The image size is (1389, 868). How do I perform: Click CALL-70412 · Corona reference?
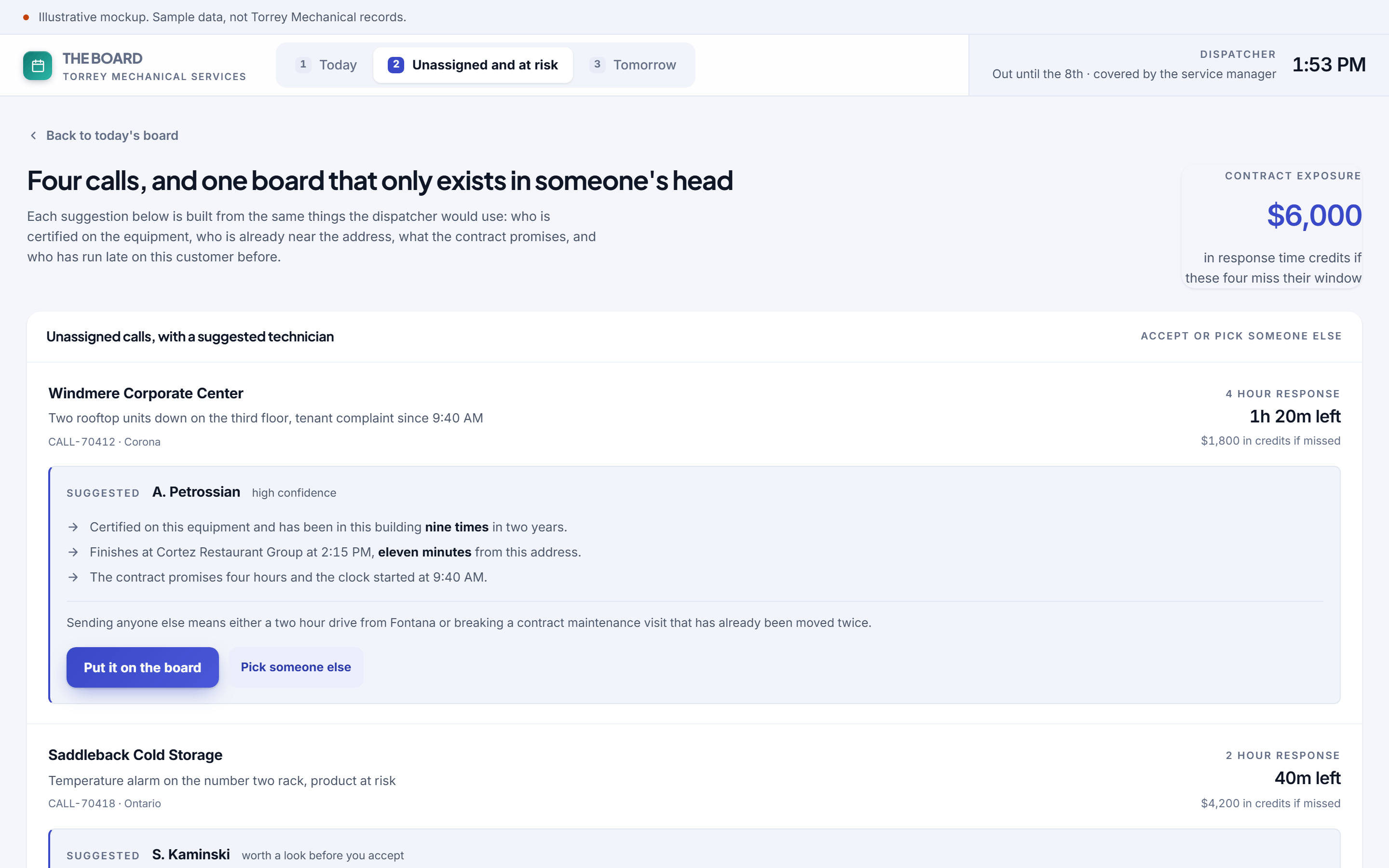coord(105,442)
